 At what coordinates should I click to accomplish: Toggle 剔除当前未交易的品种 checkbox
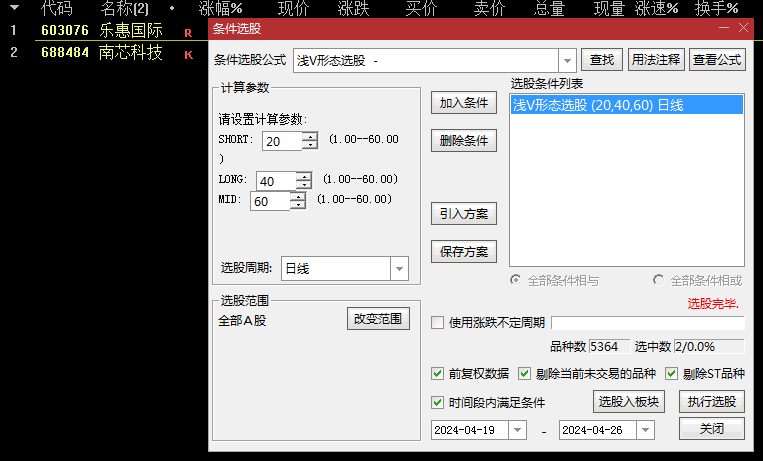525,373
